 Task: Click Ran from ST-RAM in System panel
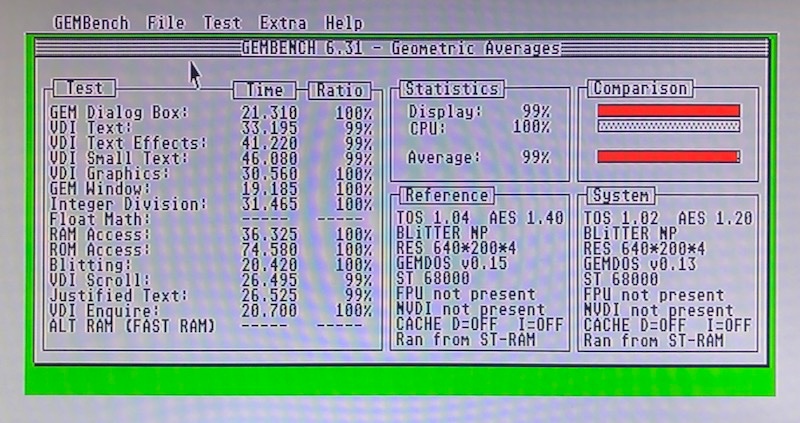654,340
